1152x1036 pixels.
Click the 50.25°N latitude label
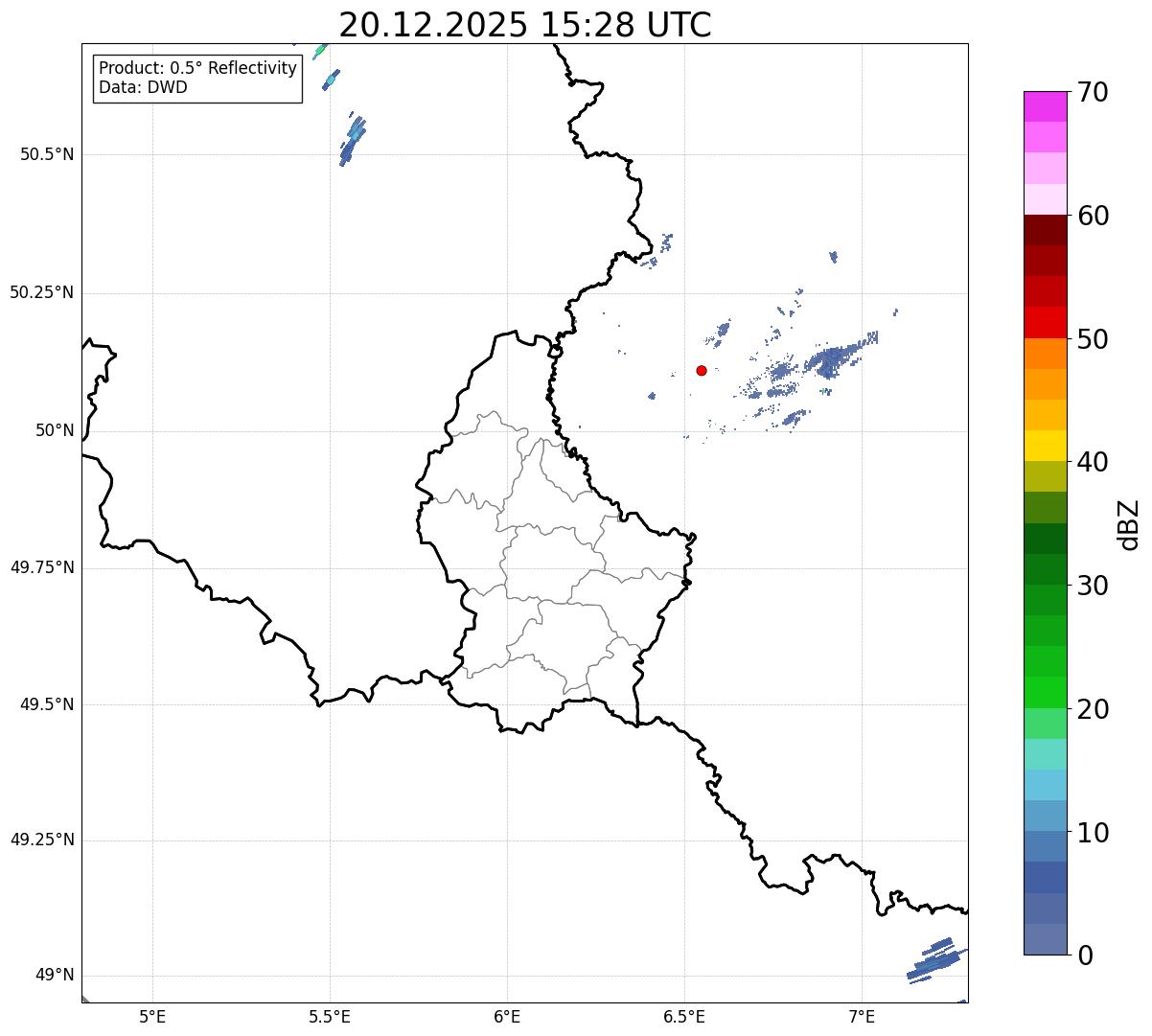41,292
